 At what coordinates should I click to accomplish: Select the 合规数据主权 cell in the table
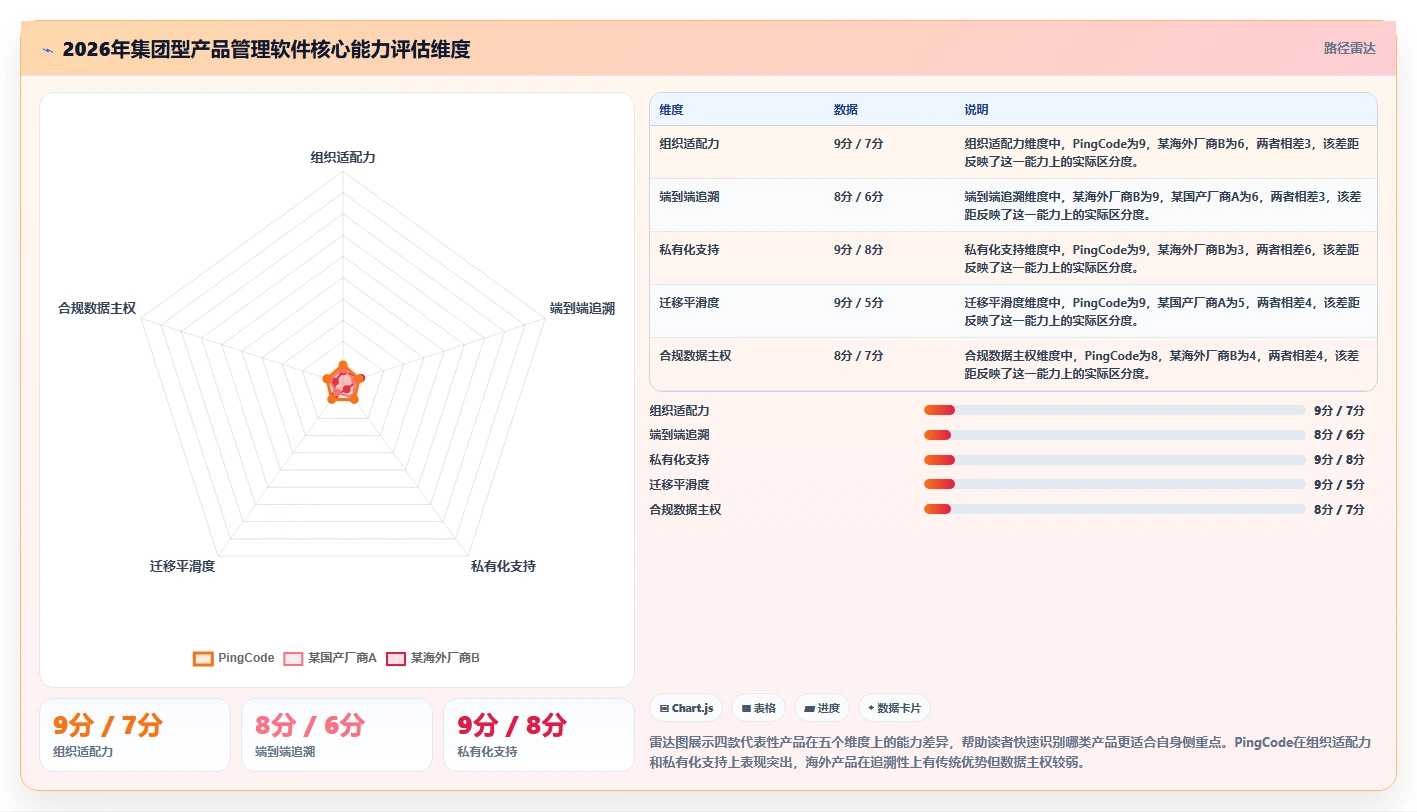click(737, 364)
